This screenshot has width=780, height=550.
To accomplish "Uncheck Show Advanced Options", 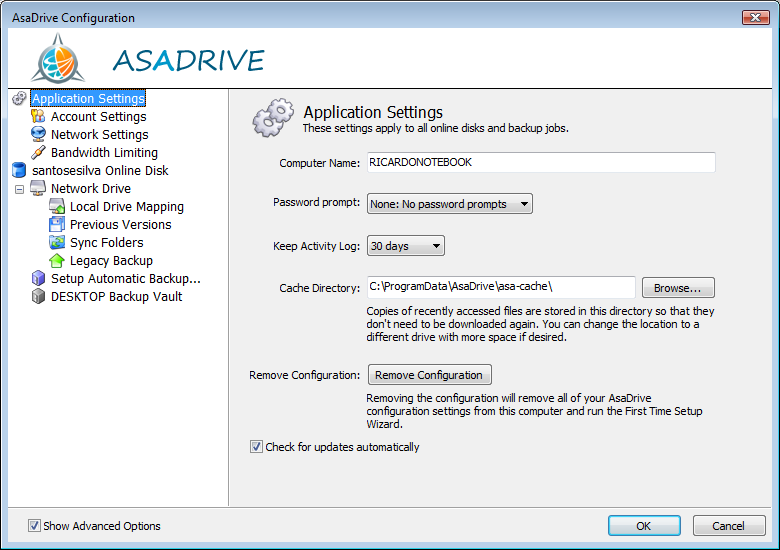I will [x=34, y=525].
